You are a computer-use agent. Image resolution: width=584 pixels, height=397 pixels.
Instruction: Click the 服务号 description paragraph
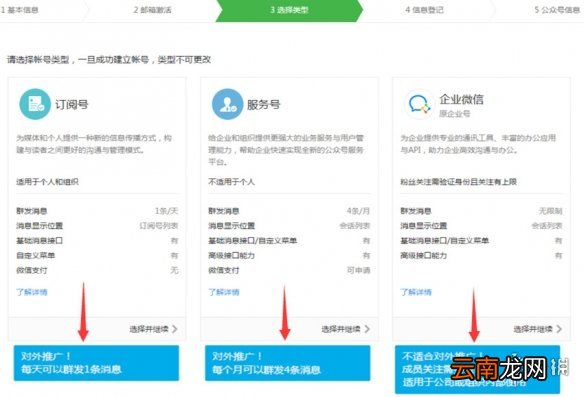(286, 150)
